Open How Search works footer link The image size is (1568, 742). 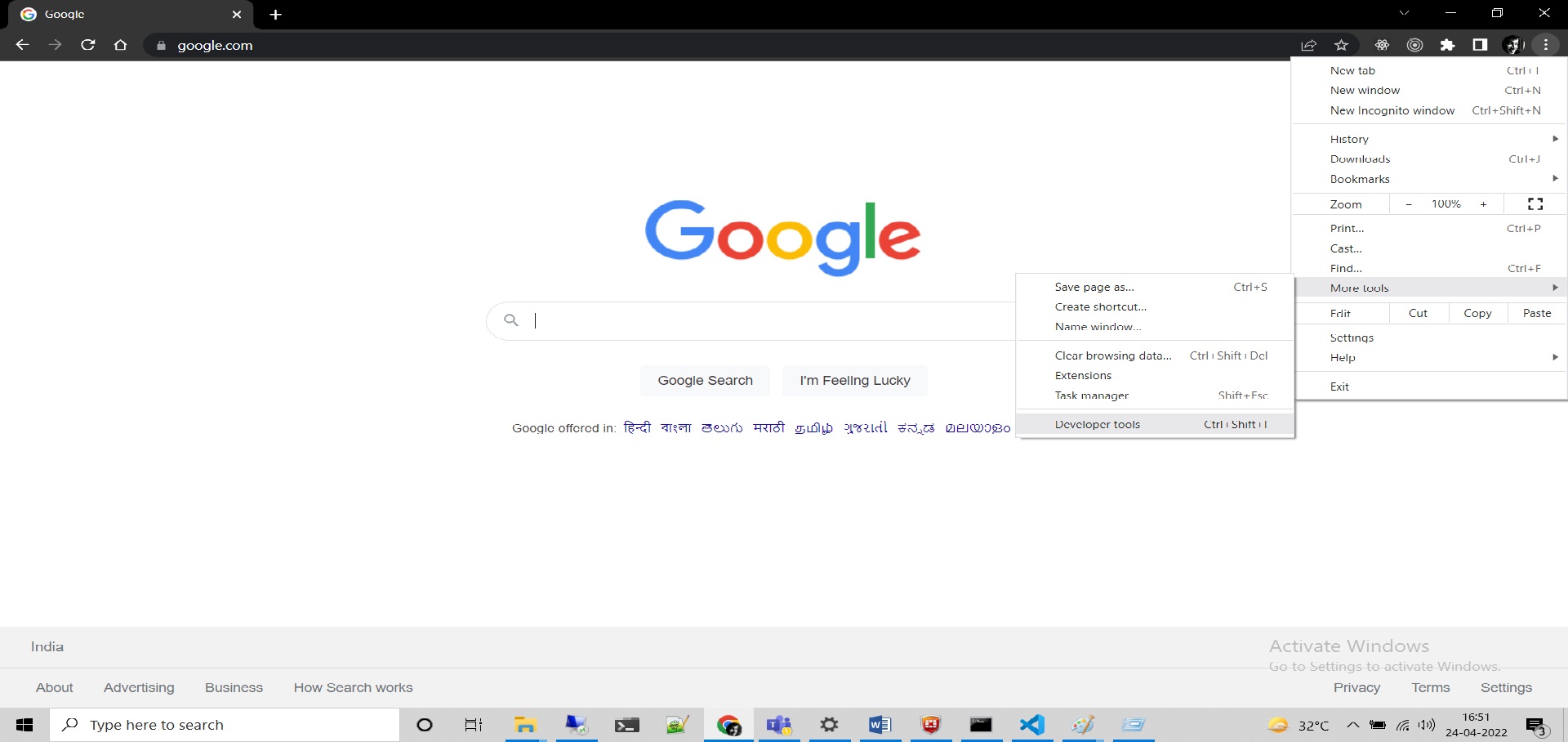(354, 687)
